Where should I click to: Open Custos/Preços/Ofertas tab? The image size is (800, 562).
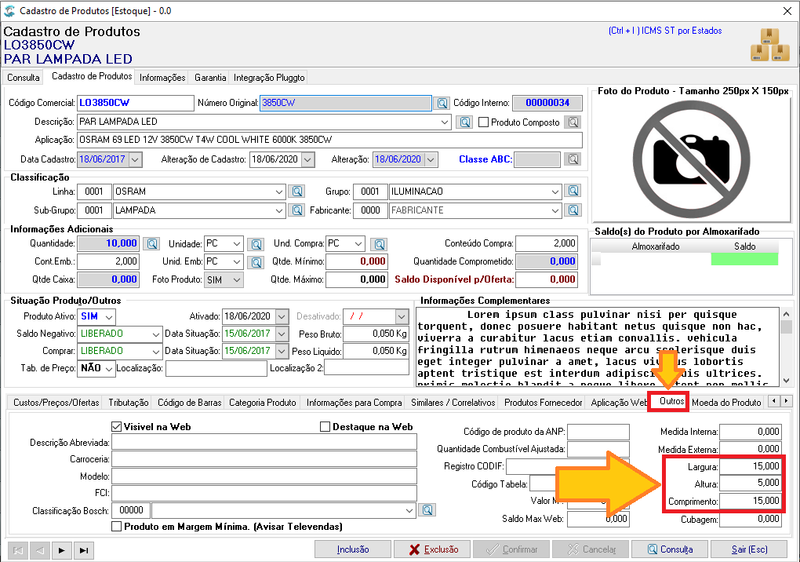pyautogui.click(x=56, y=402)
